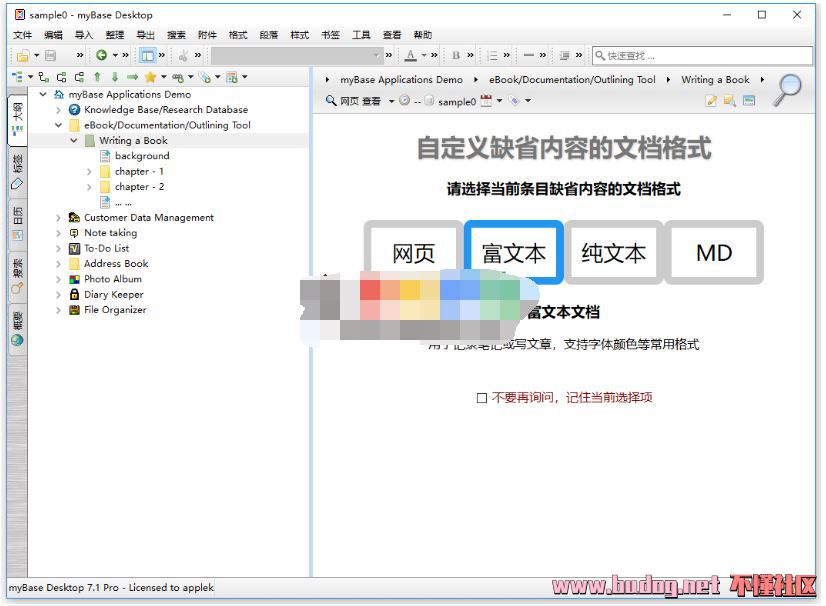Click the green move up arrow
This screenshot has height=606, width=826.
pyautogui.click(x=97, y=77)
